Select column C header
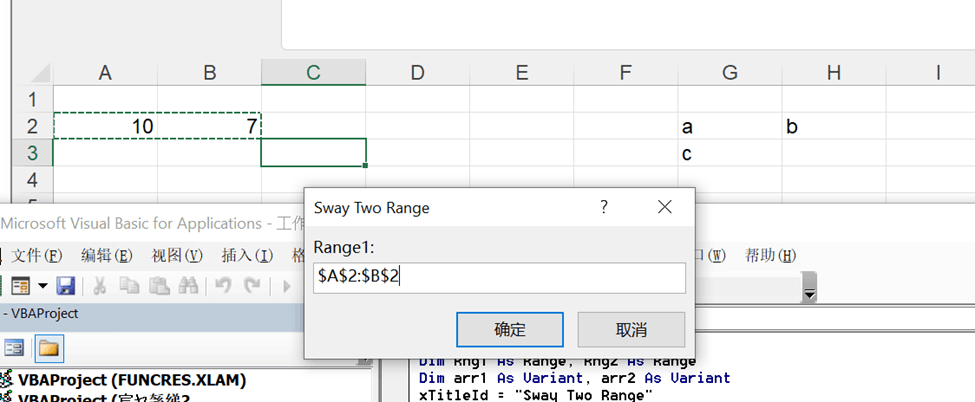This screenshot has height=402, width=975. [313, 73]
